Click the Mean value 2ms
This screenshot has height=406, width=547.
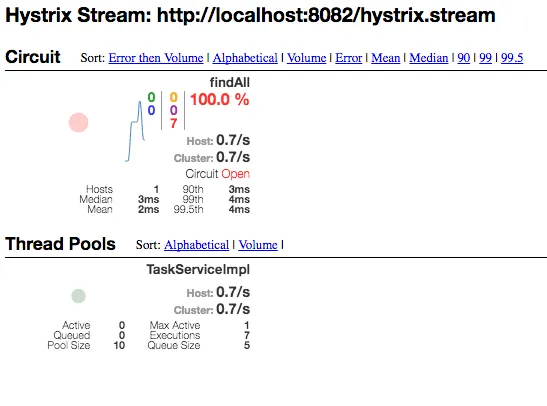(x=148, y=210)
